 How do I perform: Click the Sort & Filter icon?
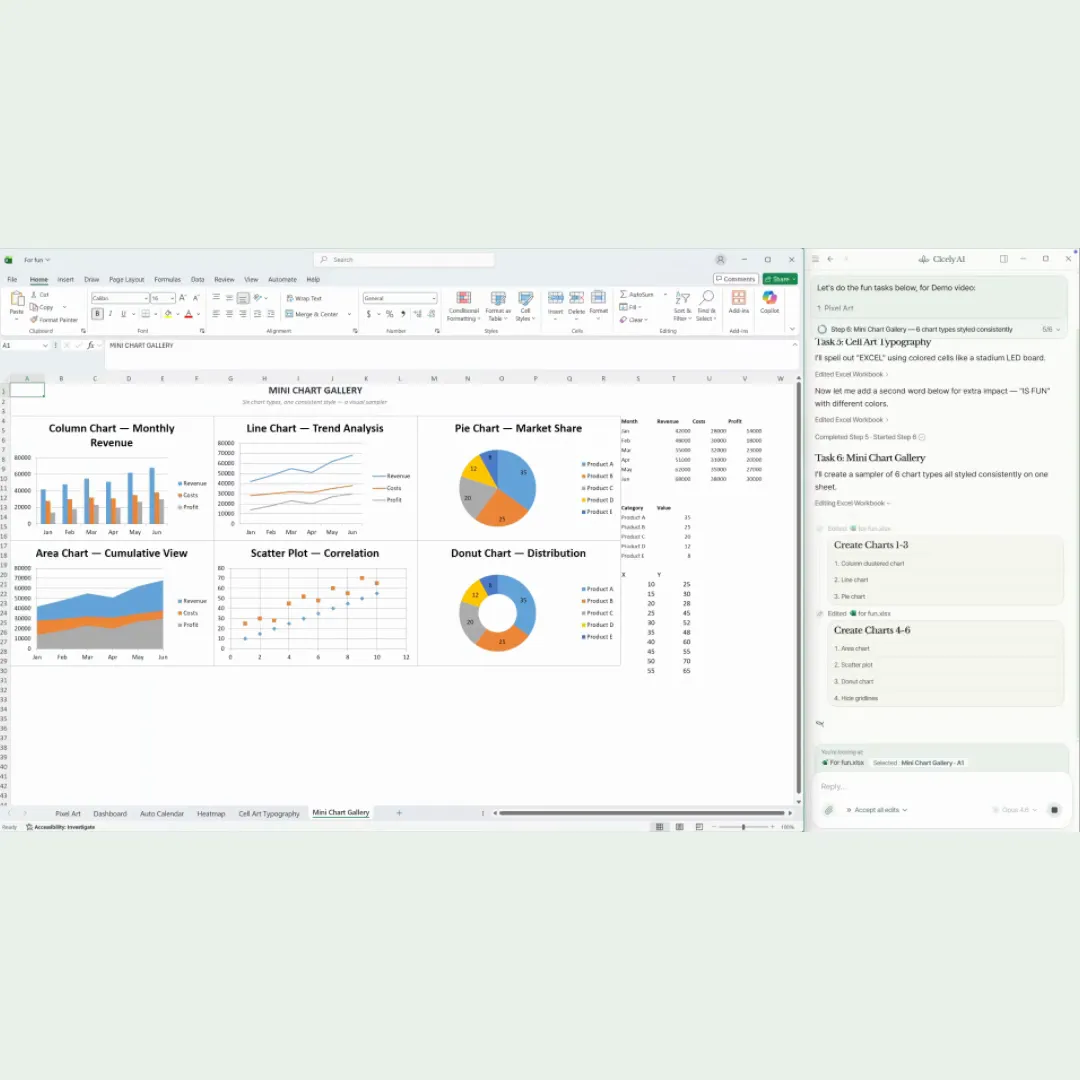point(682,299)
